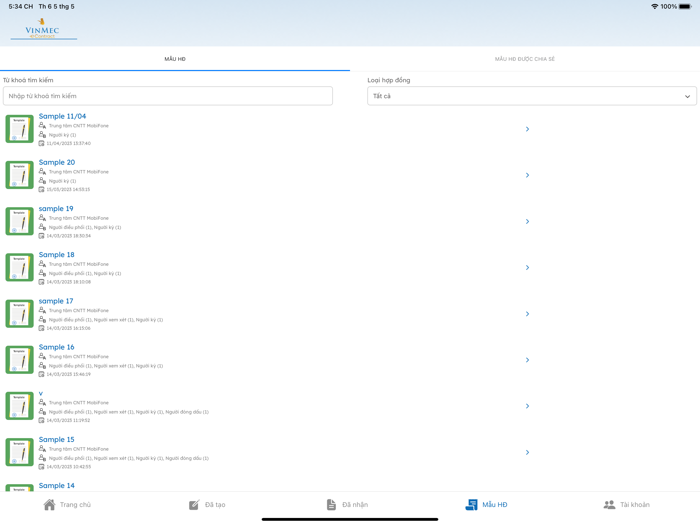Switch to the MẪU HĐ tab
Screen dimensions: 700x525
(x=175, y=59)
